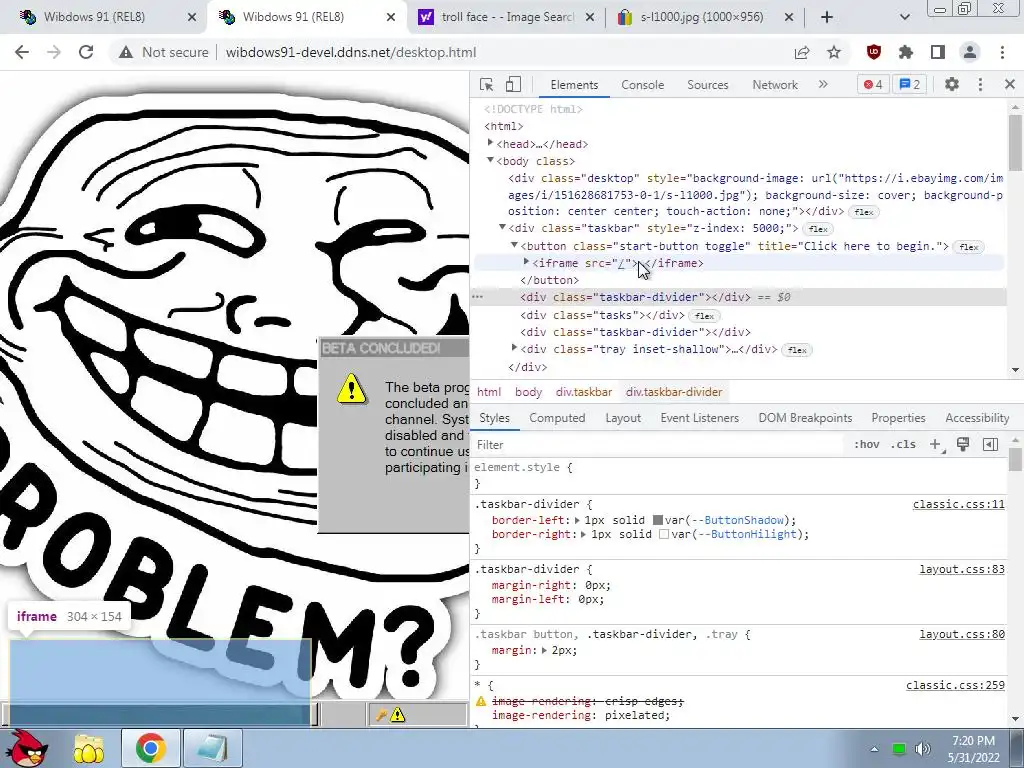Screen dimensions: 1024x768
Task: Close the DevTools panel
Action: 1010,84
